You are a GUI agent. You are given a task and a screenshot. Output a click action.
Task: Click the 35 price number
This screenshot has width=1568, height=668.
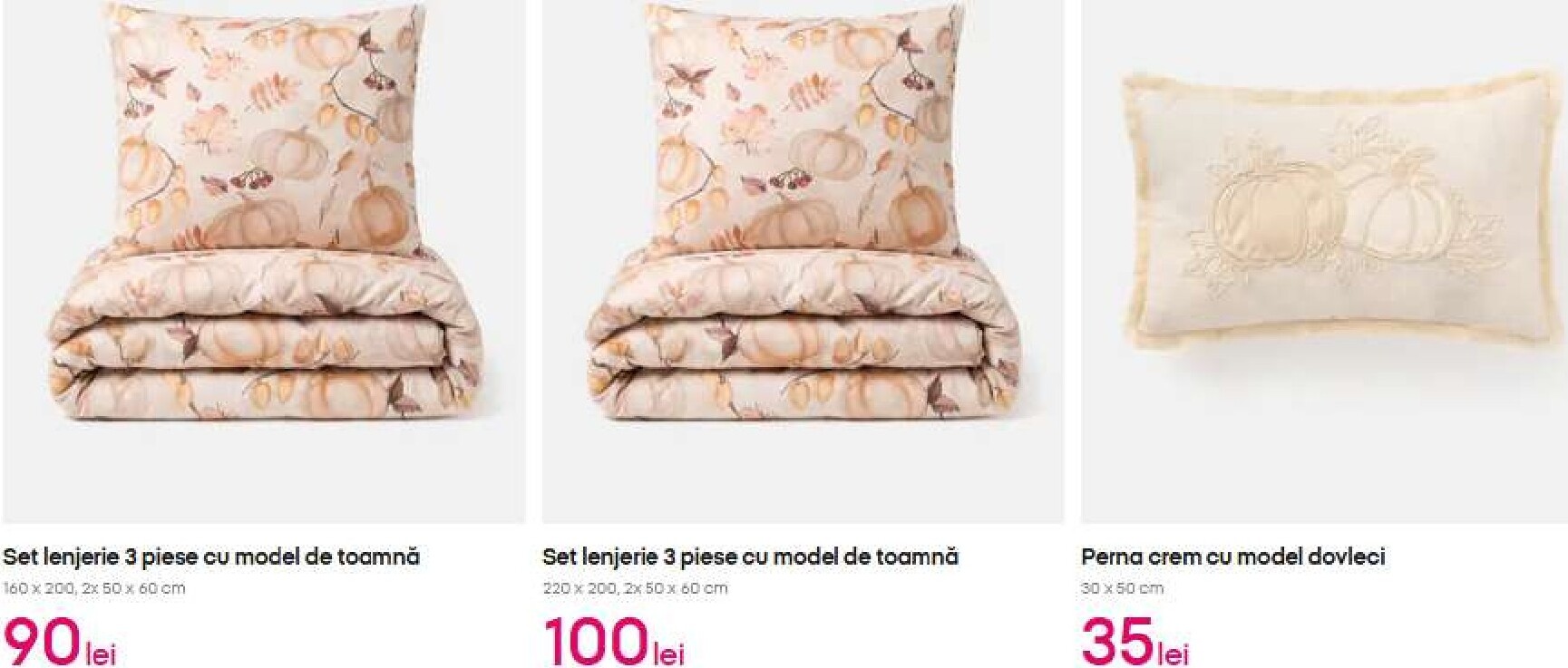(1117, 641)
